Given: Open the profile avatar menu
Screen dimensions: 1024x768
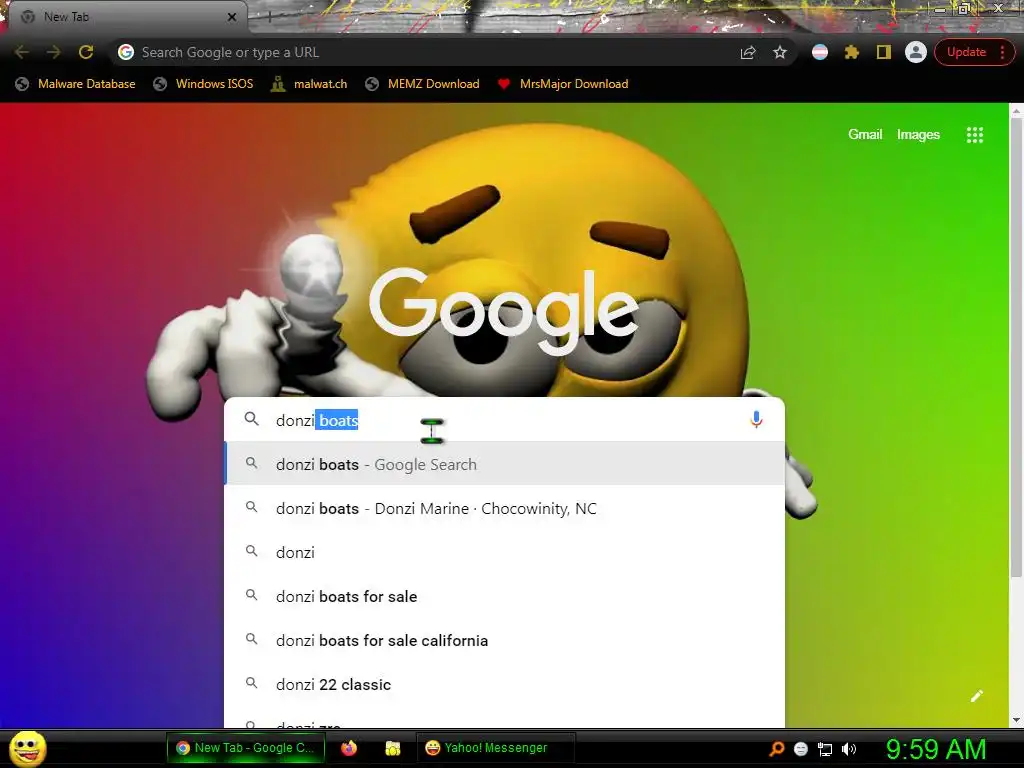Looking at the screenshot, I should click(x=916, y=52).
